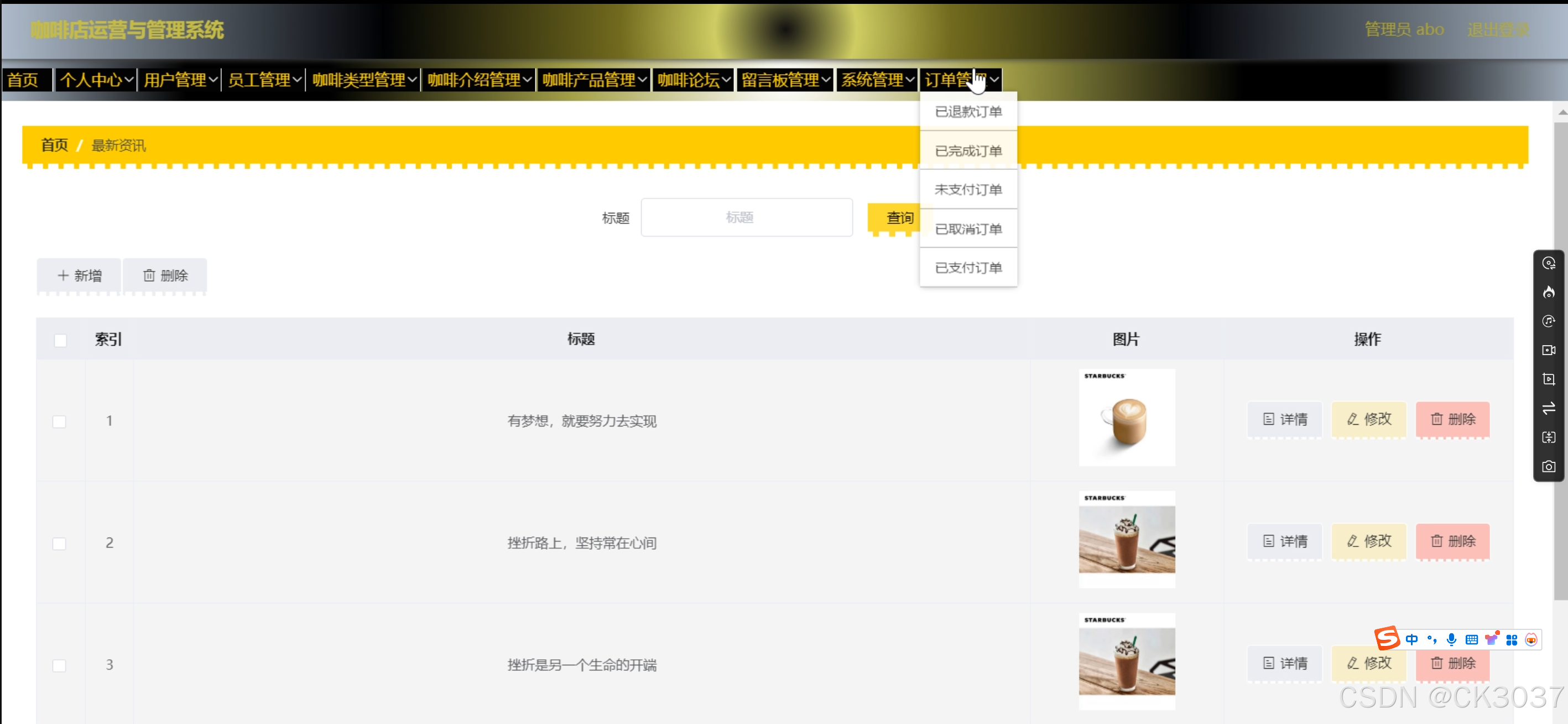Click the title 挫折路上，坚持常在心间
1568x724 pixels.
581,543
